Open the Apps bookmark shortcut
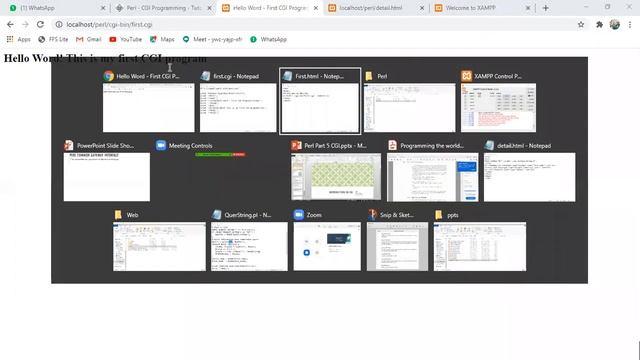The height and width of the screenshot is (360, 640). 18,39
